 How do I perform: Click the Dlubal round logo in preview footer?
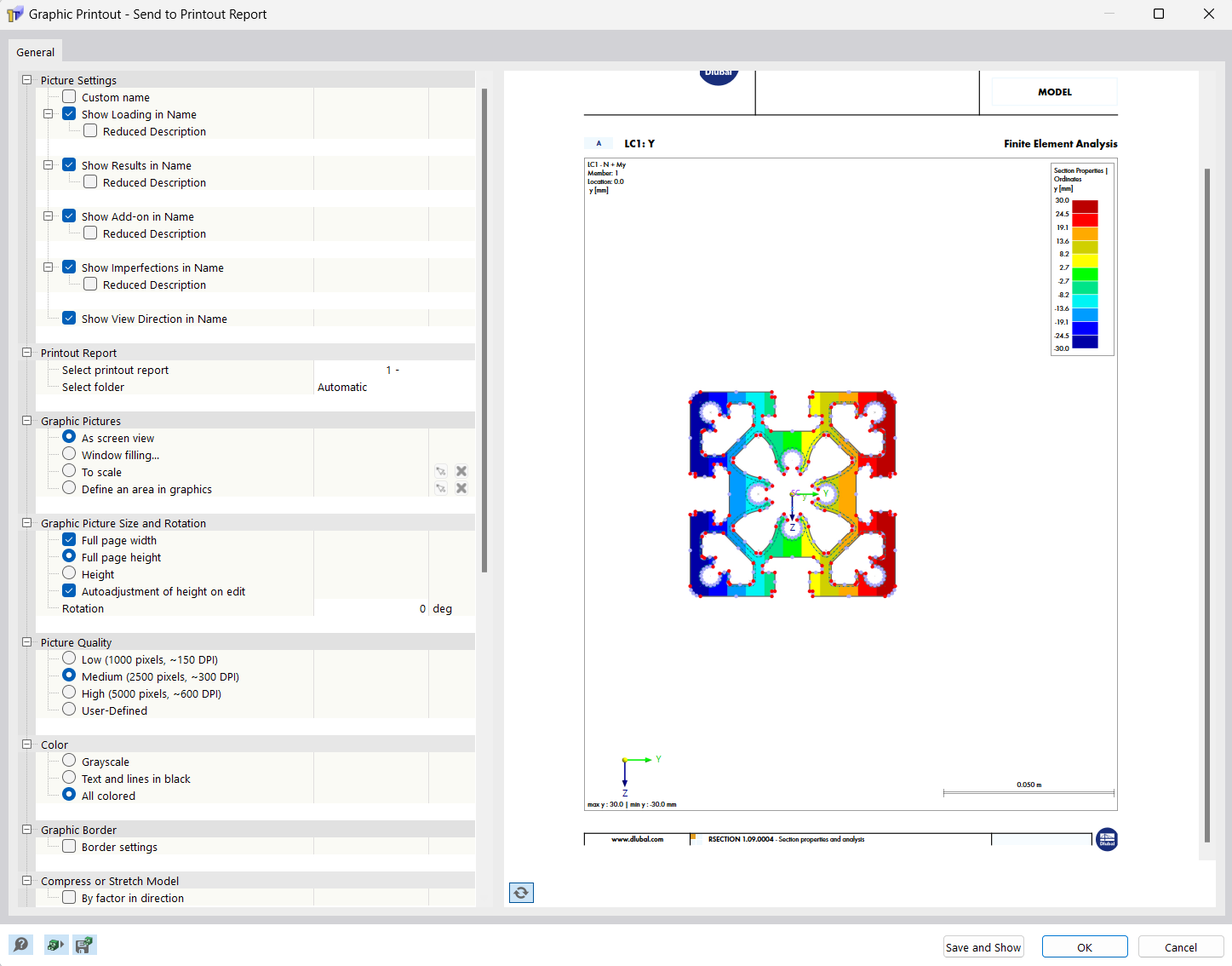(x=1107, y=839)
